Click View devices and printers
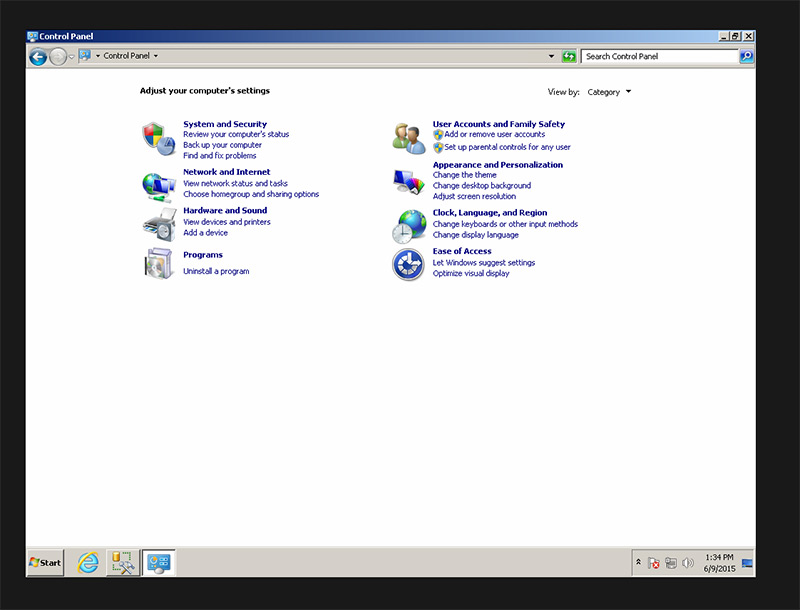The height and width of the screenshot is (610, 800). point(227,222)
